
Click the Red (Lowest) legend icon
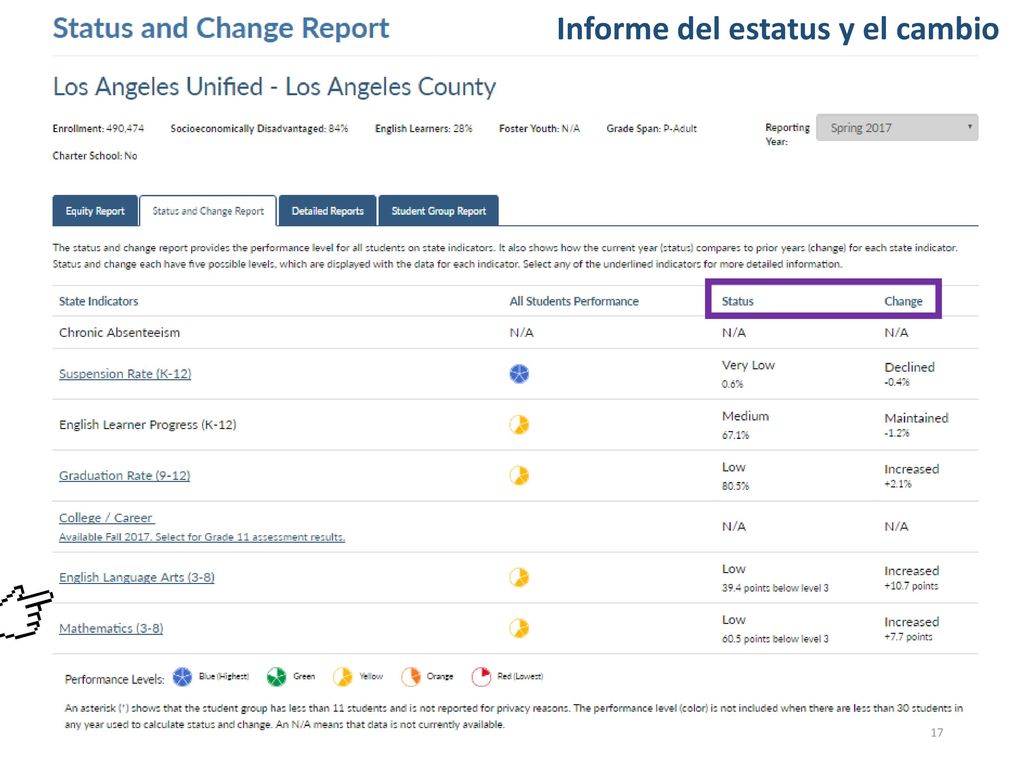tap(481, 677)
